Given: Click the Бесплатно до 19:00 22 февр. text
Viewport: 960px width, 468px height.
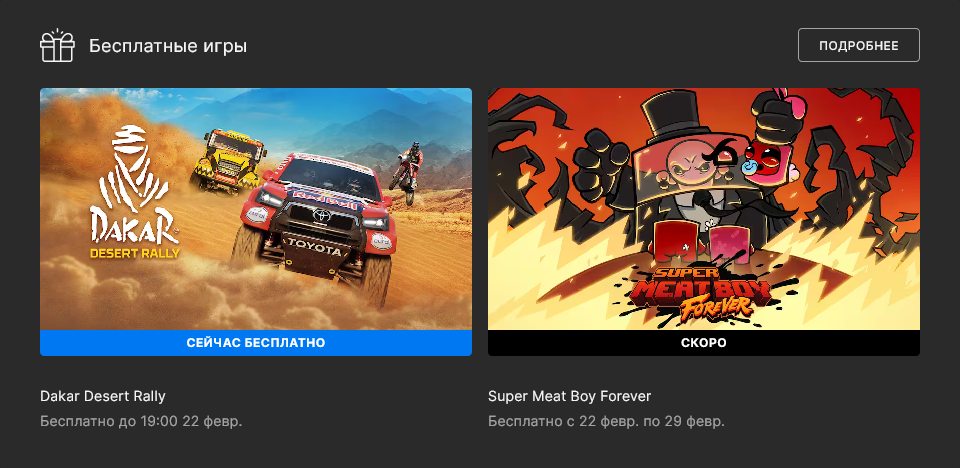Looking at the screenshot, I should (141, 421).
